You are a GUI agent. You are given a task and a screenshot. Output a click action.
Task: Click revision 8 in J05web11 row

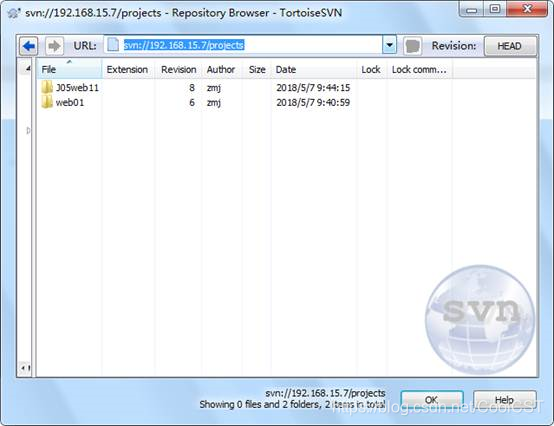point(192,88)
